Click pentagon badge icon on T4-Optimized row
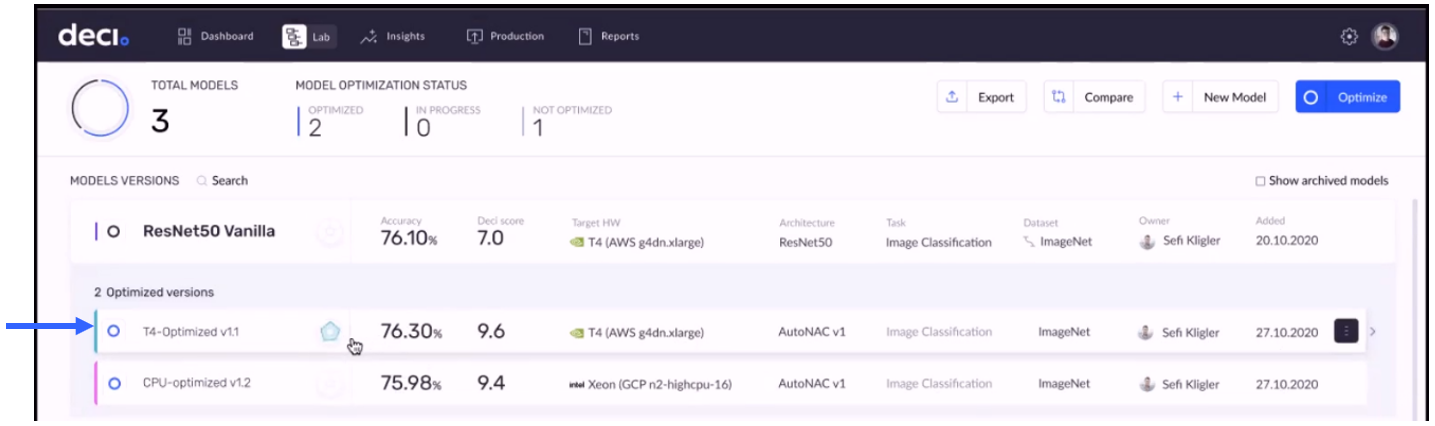This screenshot has width=1435, height=426. point(330,332)
